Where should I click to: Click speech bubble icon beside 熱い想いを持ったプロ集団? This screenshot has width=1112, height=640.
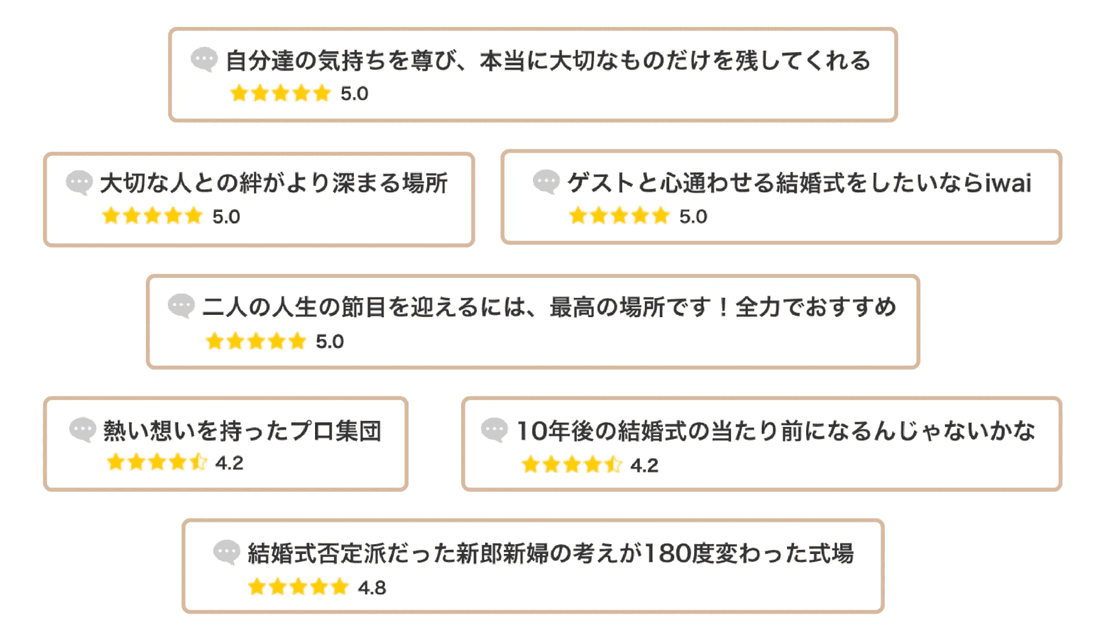[x=82, y=429]
